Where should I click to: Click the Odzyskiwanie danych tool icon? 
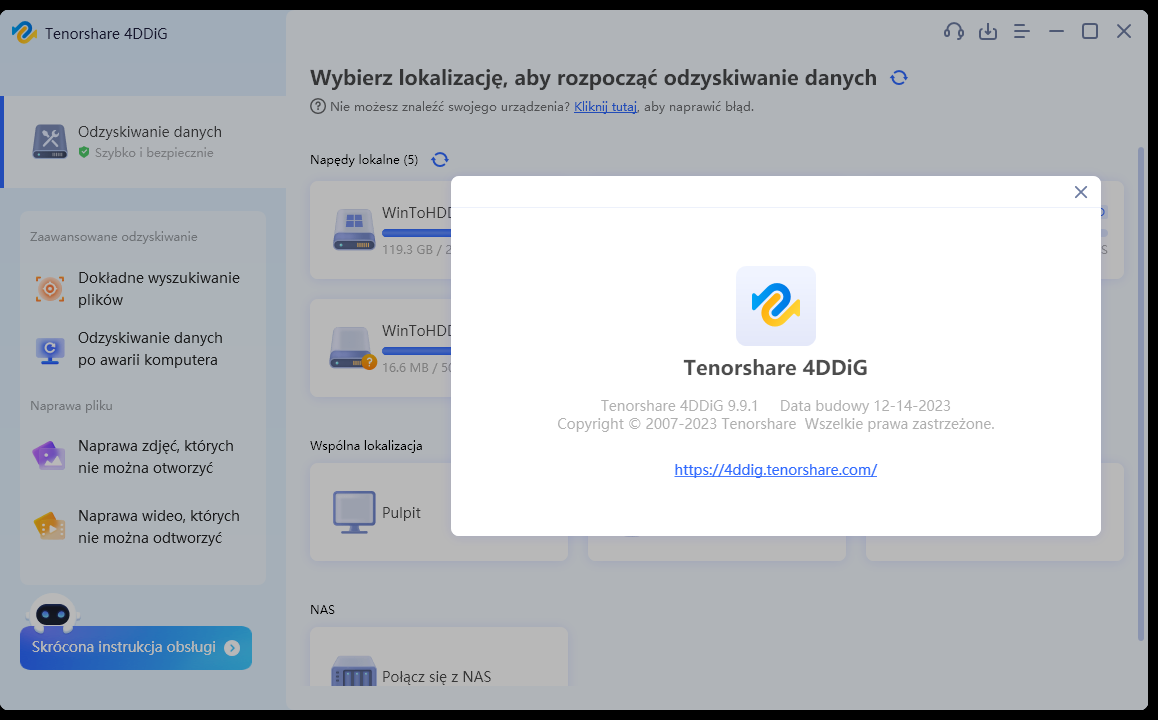click(x=49, y=141)
